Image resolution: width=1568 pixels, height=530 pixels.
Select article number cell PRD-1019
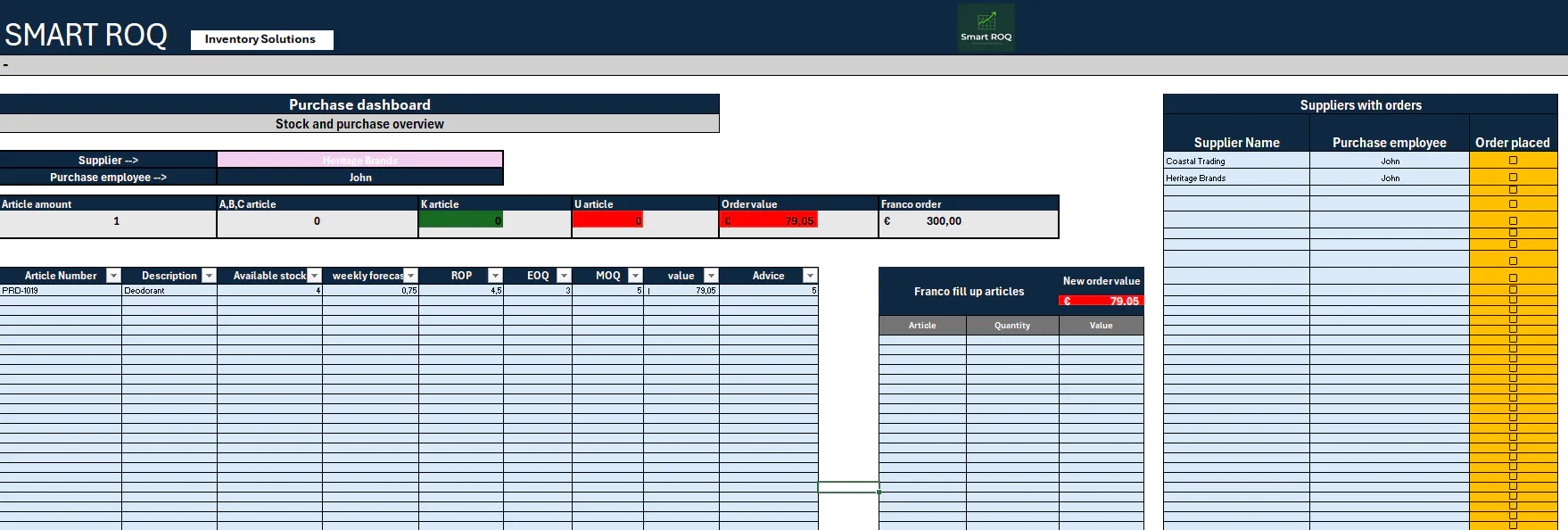61,291
